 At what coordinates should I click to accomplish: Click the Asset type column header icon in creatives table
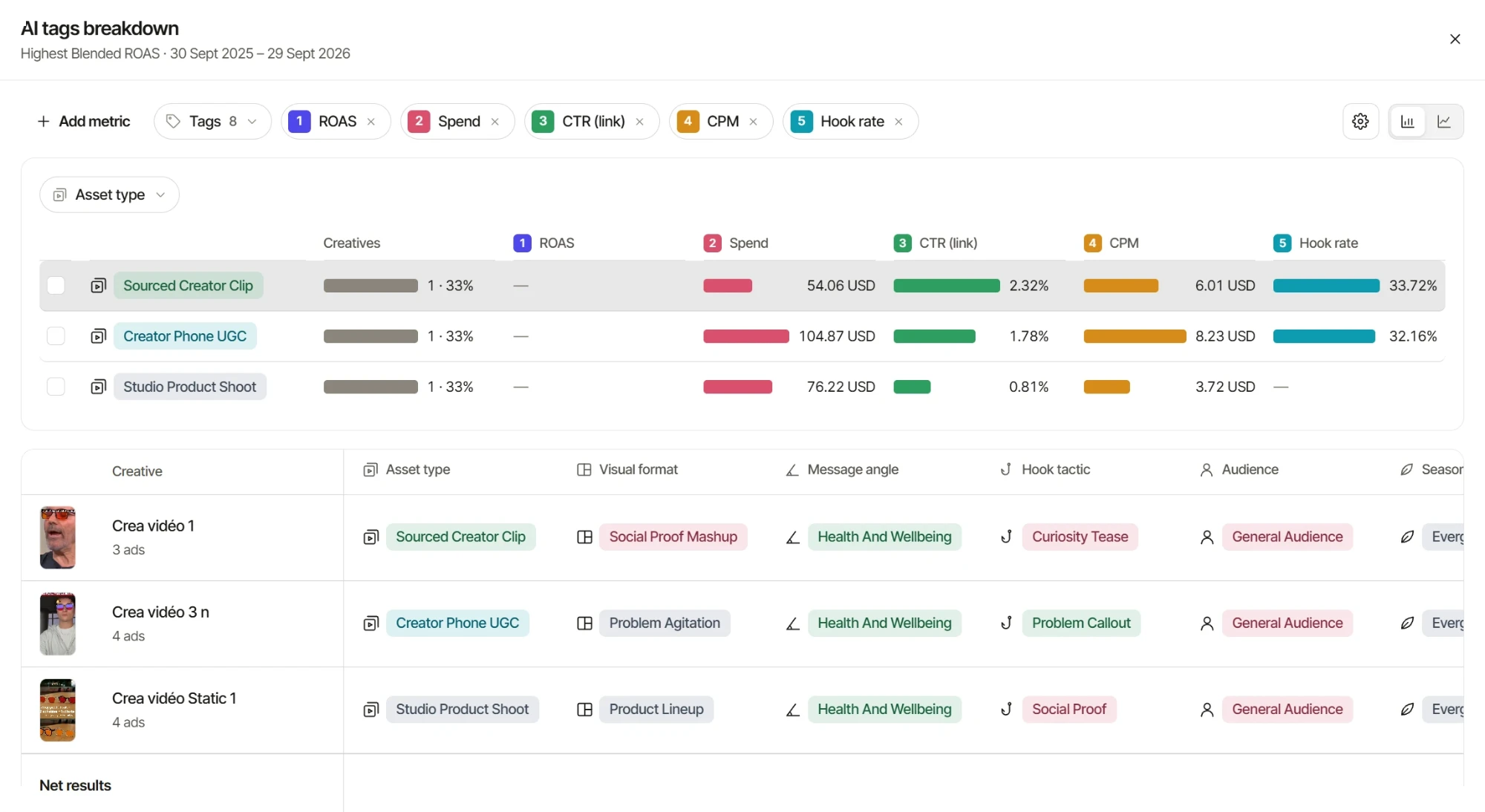click(371, 470)
